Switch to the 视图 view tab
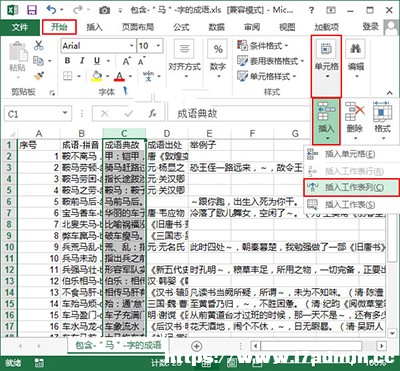Viewport: 400px width, 371px height. click(x=287, y=27)
